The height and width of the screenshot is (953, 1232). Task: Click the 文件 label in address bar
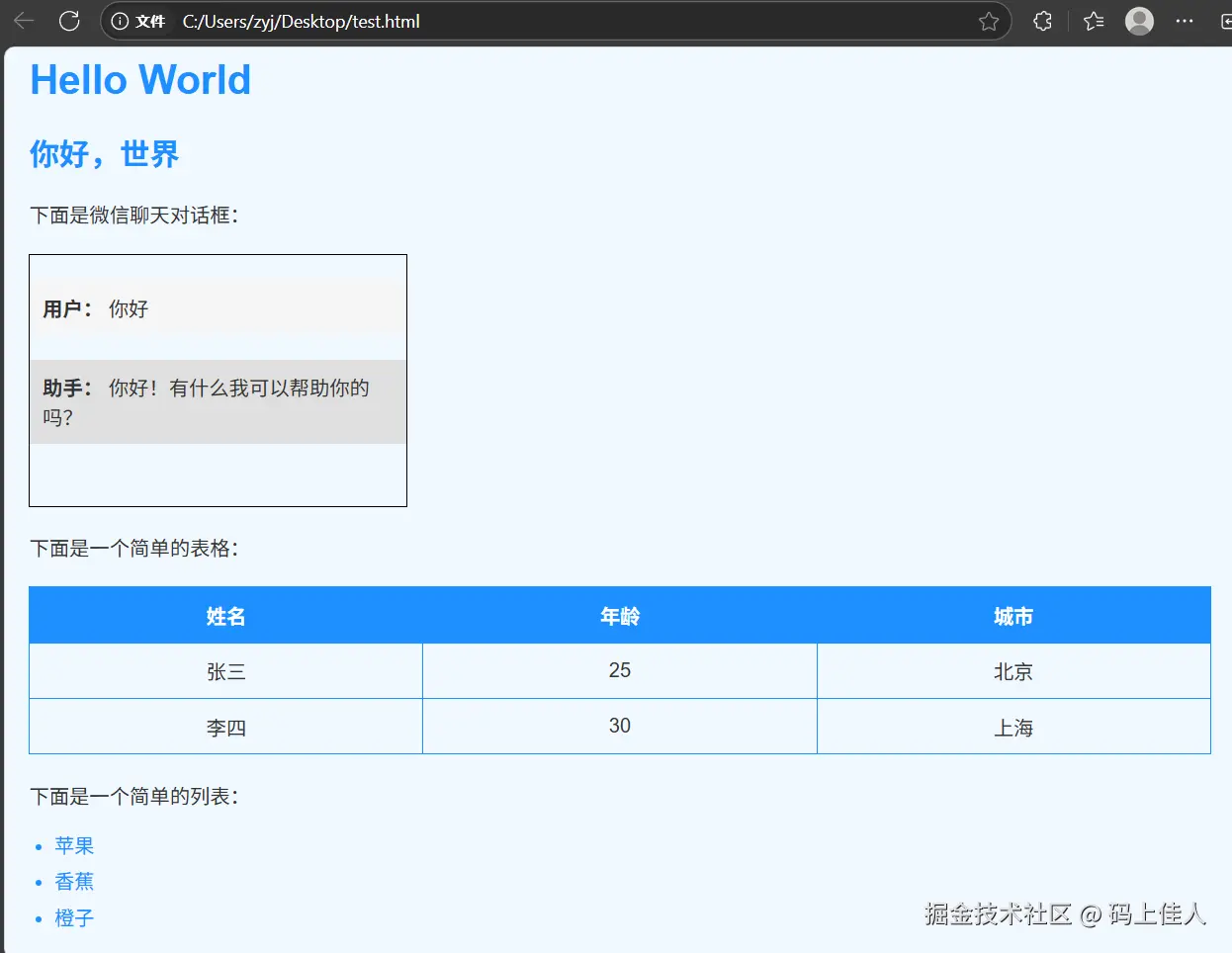150,21
